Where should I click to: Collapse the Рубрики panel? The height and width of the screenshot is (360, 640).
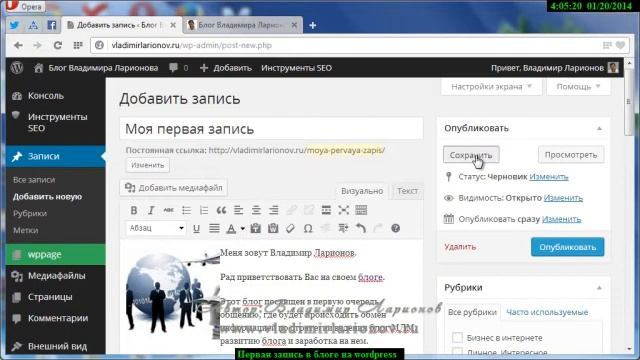coord(599,288)
